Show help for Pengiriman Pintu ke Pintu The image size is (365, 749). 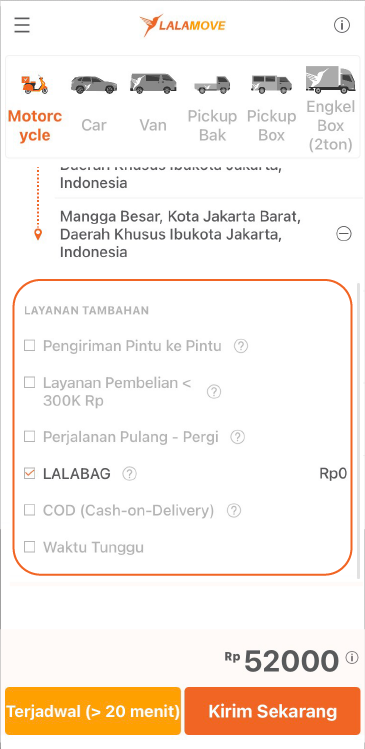point(241,346)
